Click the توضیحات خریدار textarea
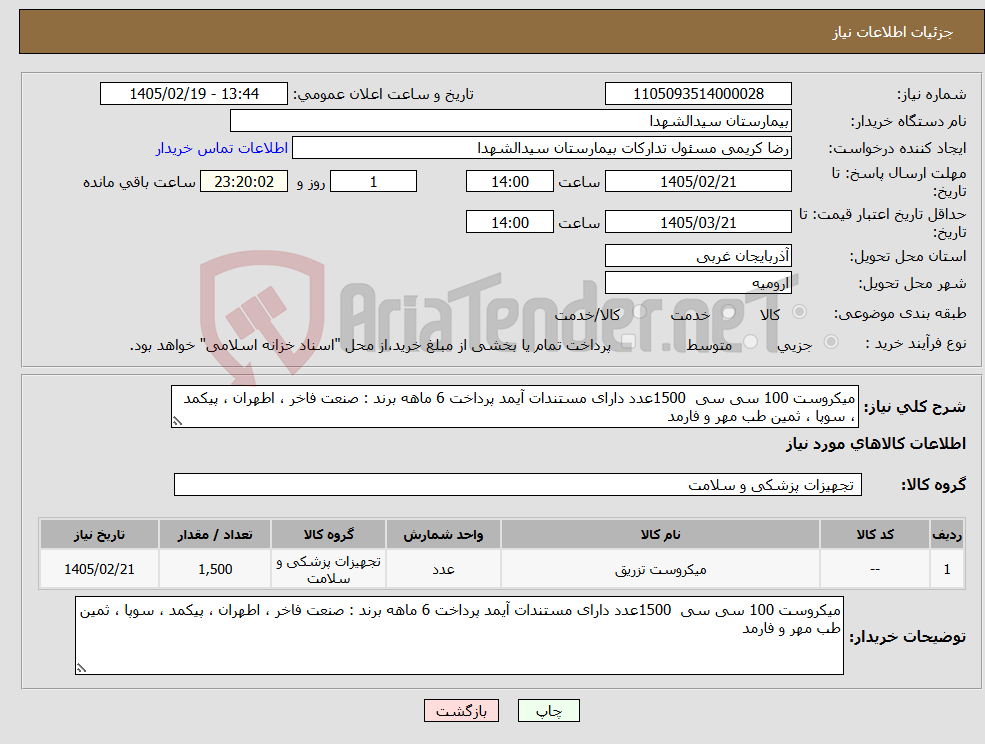This screenshot has height=744, width=985. click(459, 635)
